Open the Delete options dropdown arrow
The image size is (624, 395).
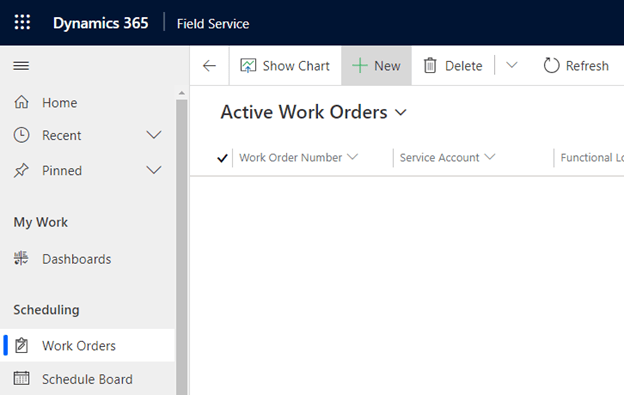[512, 65]
